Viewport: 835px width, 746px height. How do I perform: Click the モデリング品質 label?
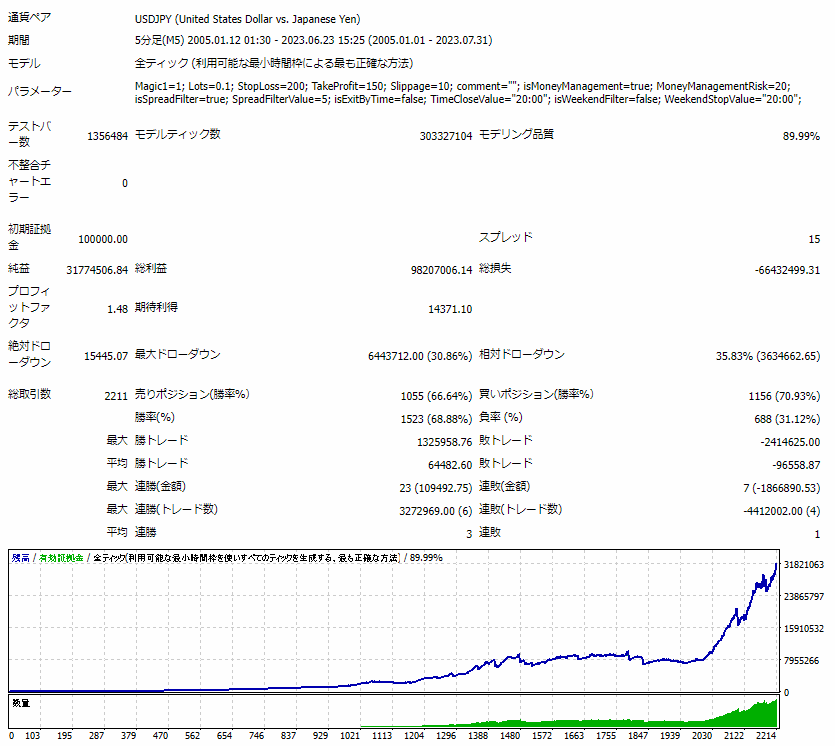(x=516, y=134)
